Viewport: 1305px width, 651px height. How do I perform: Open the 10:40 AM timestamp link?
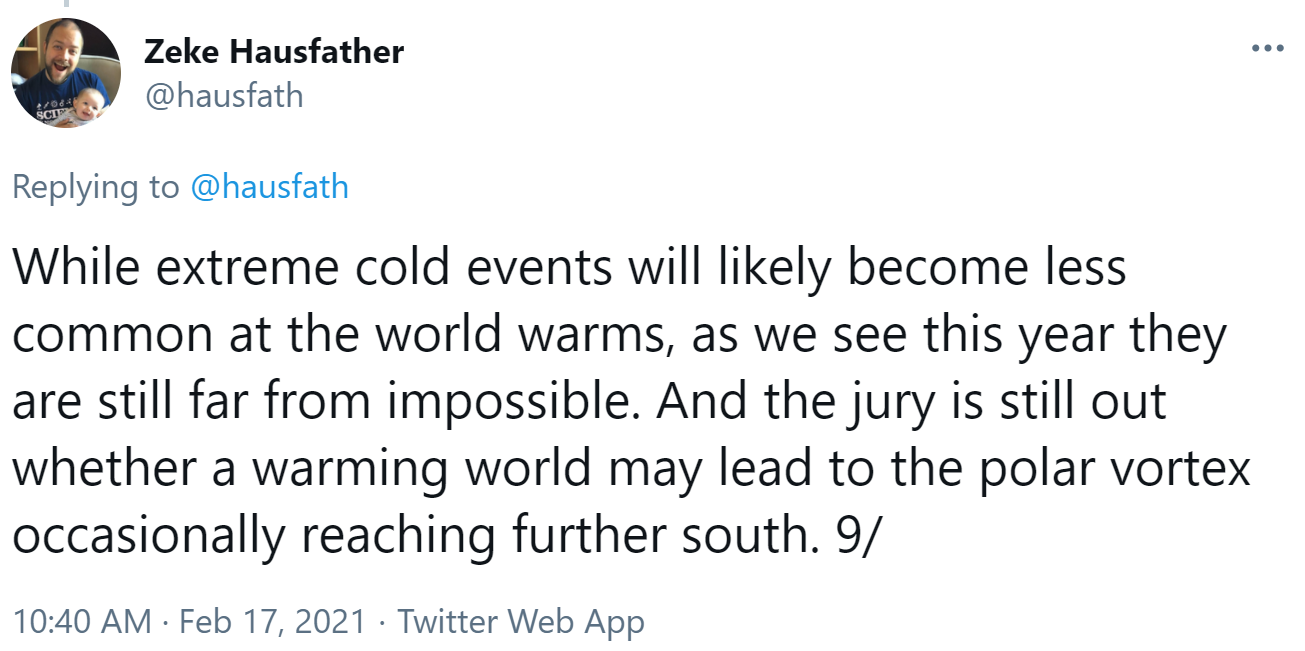[83, 622]
